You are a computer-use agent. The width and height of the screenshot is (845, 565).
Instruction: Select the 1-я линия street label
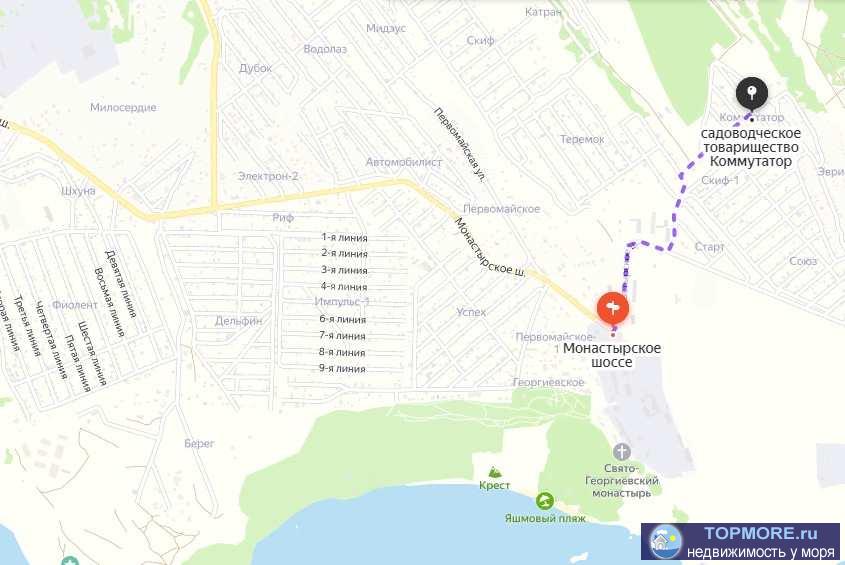coord(344,237)
